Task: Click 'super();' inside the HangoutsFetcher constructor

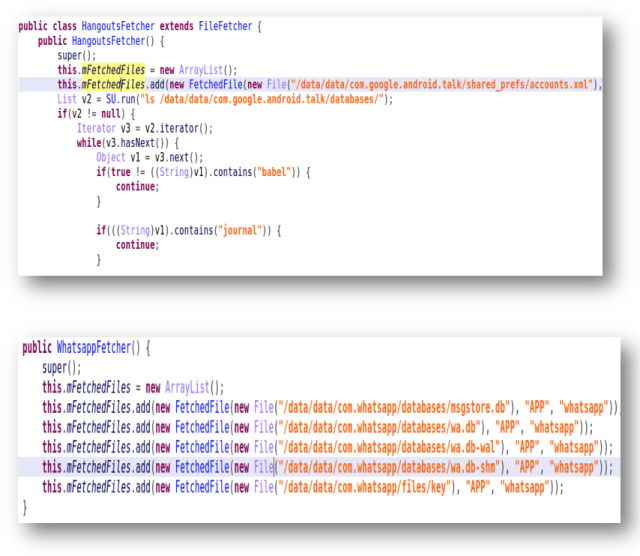Action: (x=77, y=56)
